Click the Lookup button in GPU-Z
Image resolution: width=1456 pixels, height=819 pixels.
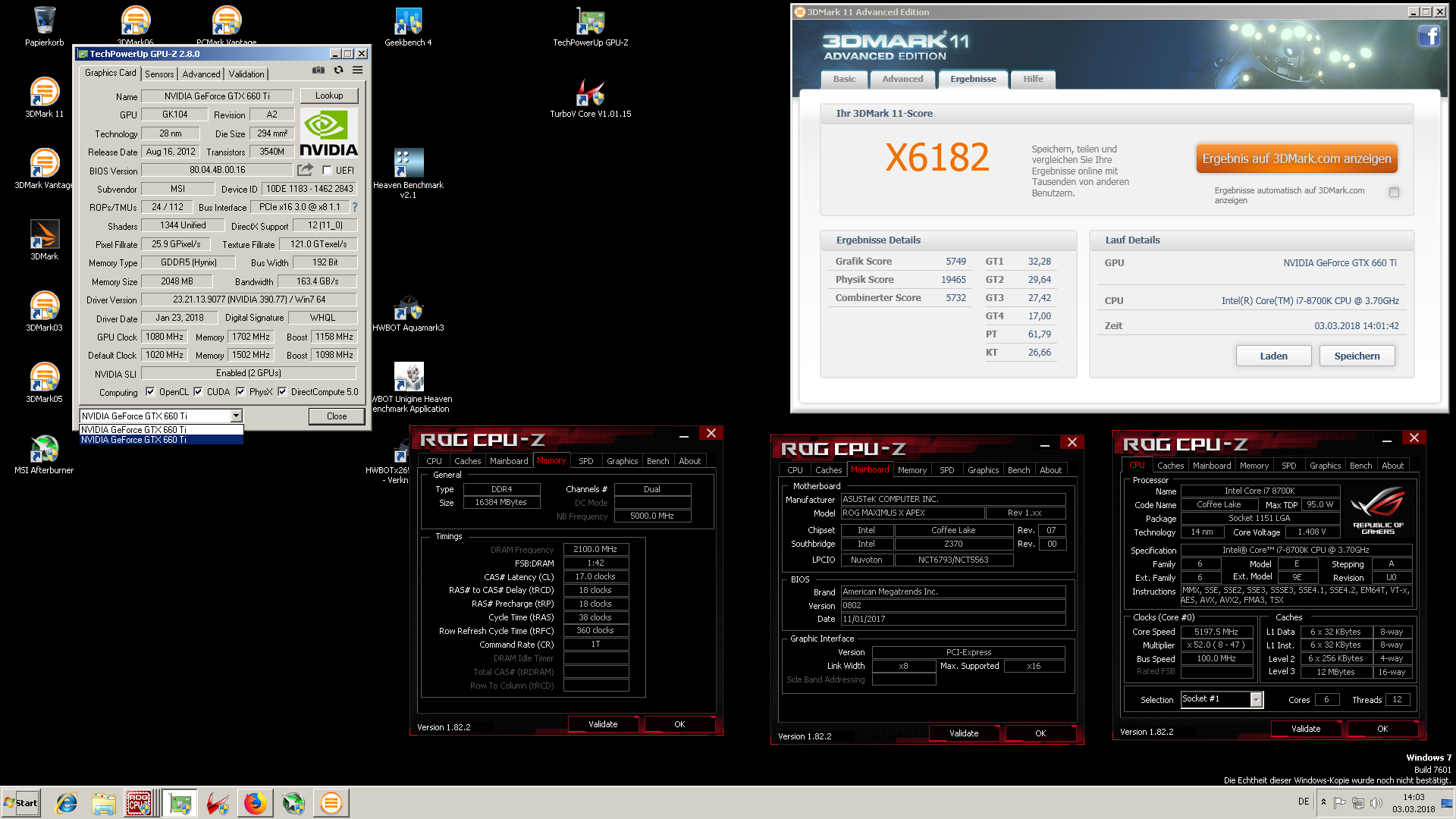coord(329,96)
